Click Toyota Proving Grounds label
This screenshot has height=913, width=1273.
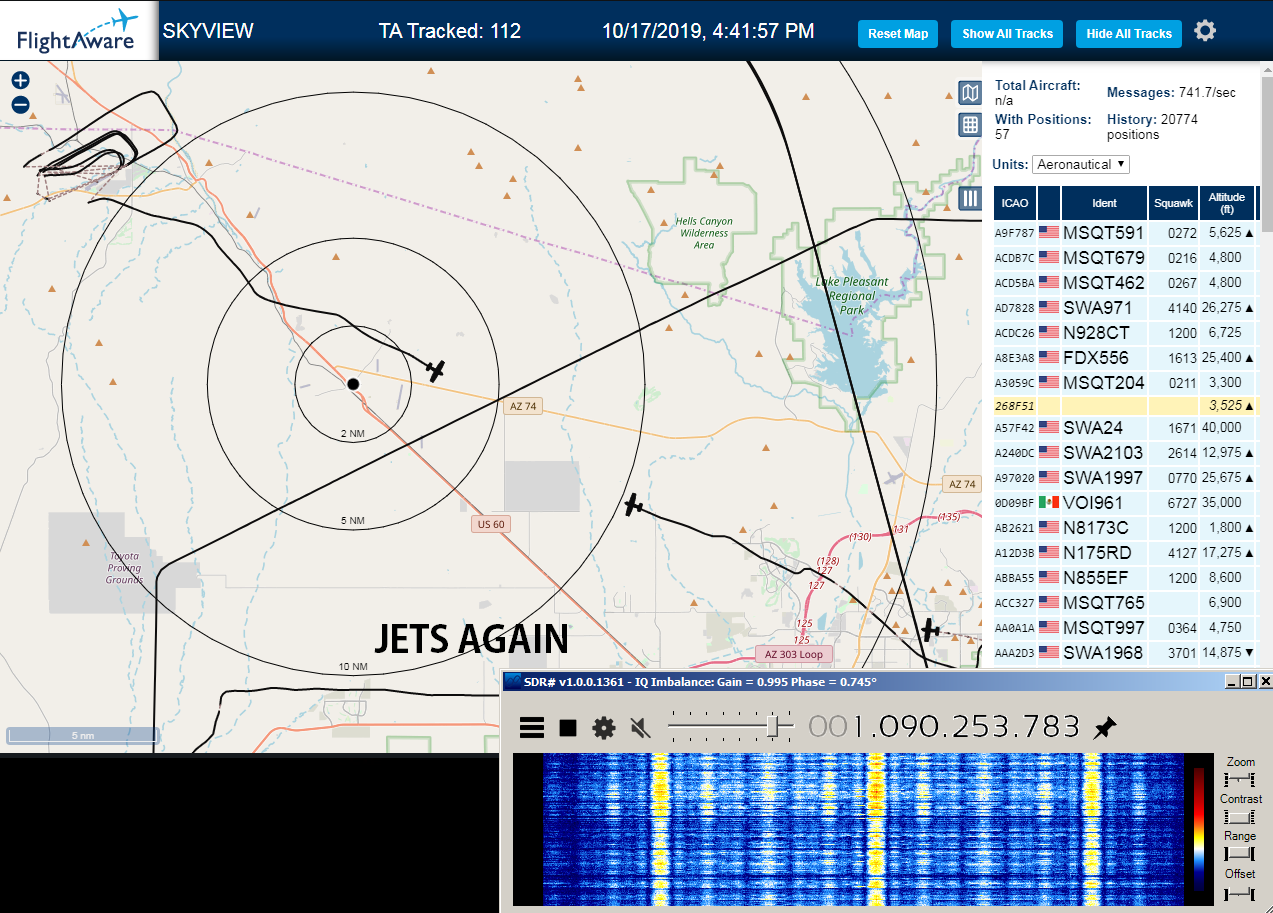125,568
